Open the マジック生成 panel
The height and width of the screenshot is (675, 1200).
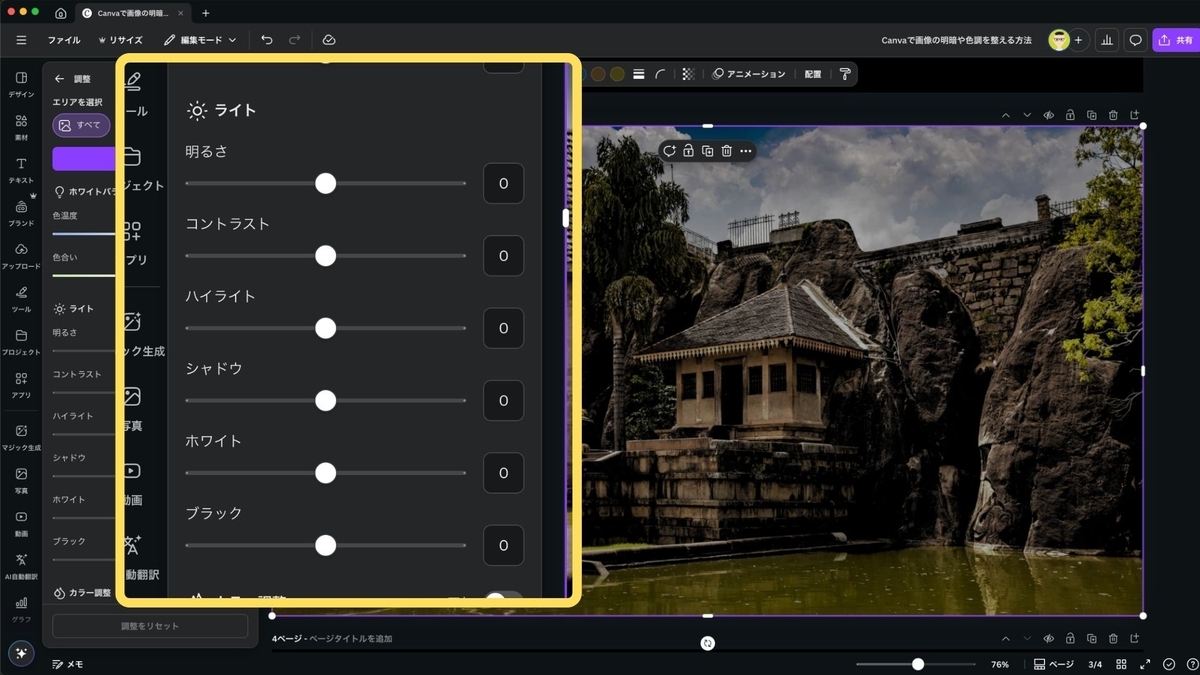[x=21, y=437]
